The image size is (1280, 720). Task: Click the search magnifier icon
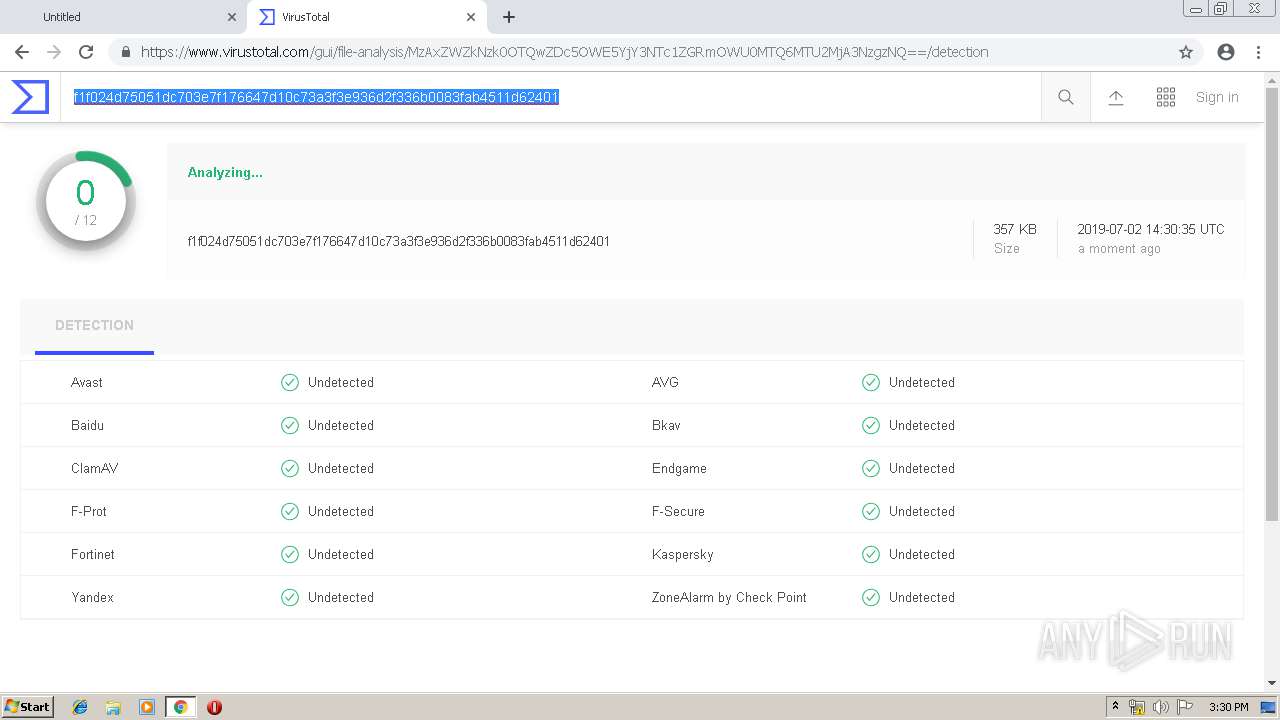[x=1066, y=97]
